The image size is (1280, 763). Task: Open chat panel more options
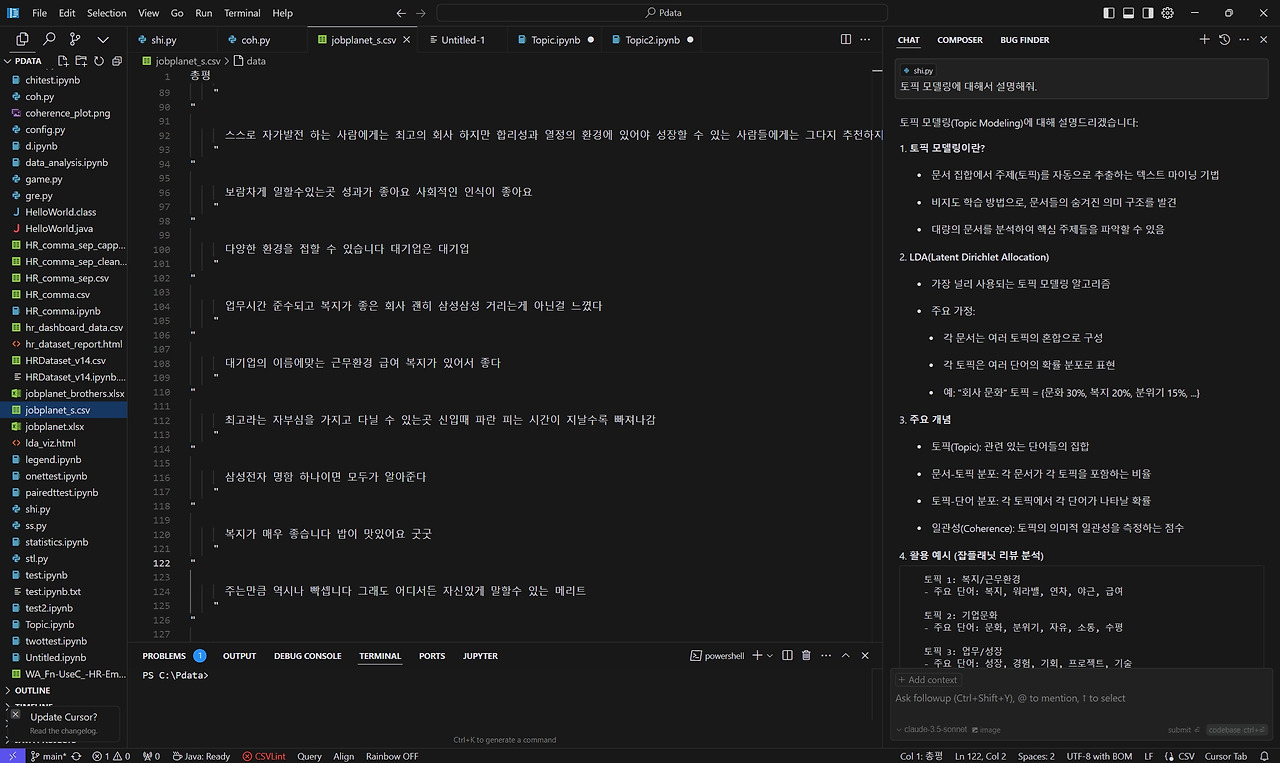click(1245, 39)
